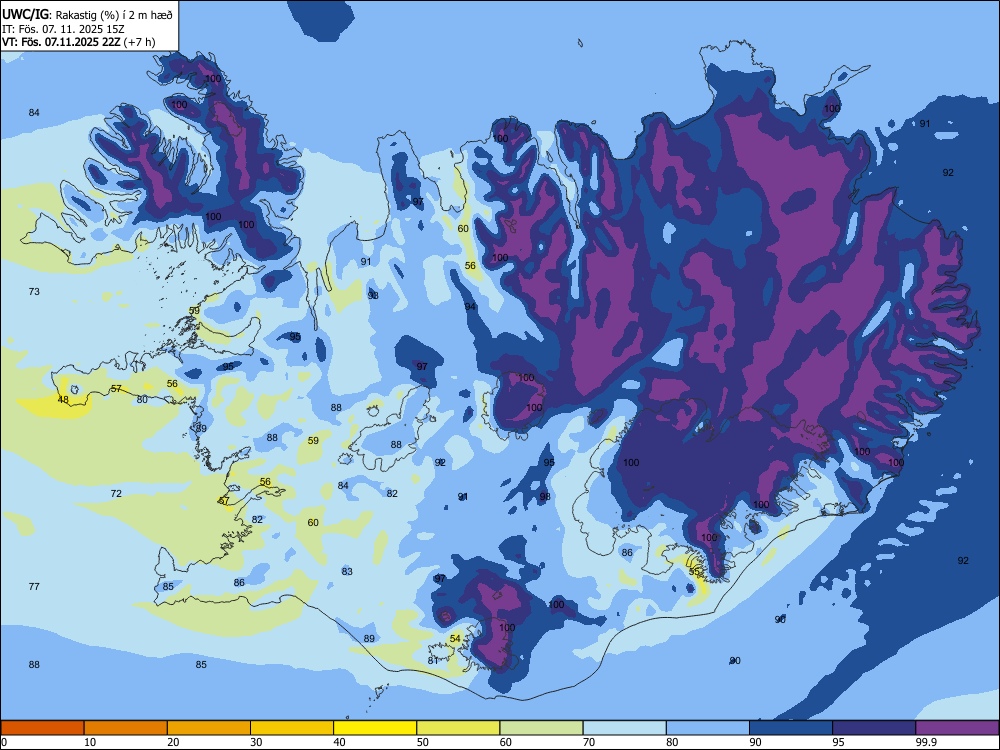Click the humidity value '48' on the map
The height and width of the screenshot is (750, 1000).
pyautogui.click(x=62, y=400)
